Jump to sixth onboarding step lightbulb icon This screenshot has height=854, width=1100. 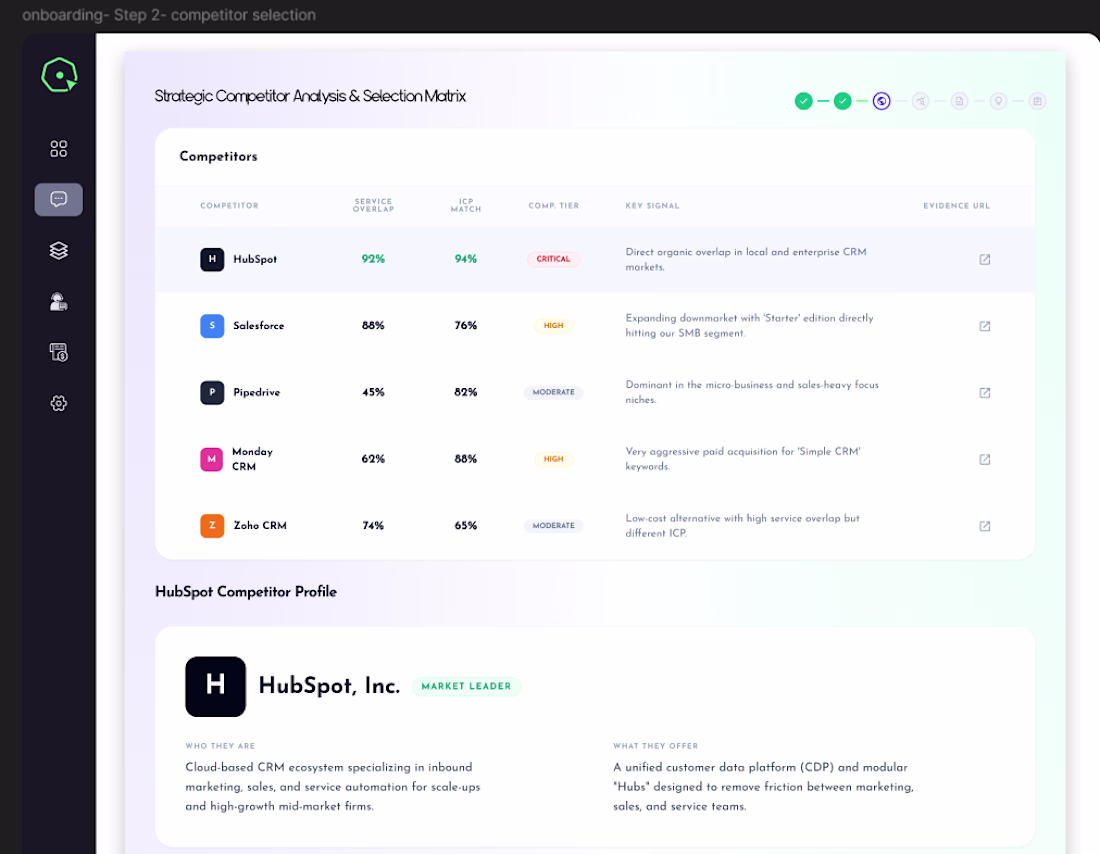pos(998,101)
